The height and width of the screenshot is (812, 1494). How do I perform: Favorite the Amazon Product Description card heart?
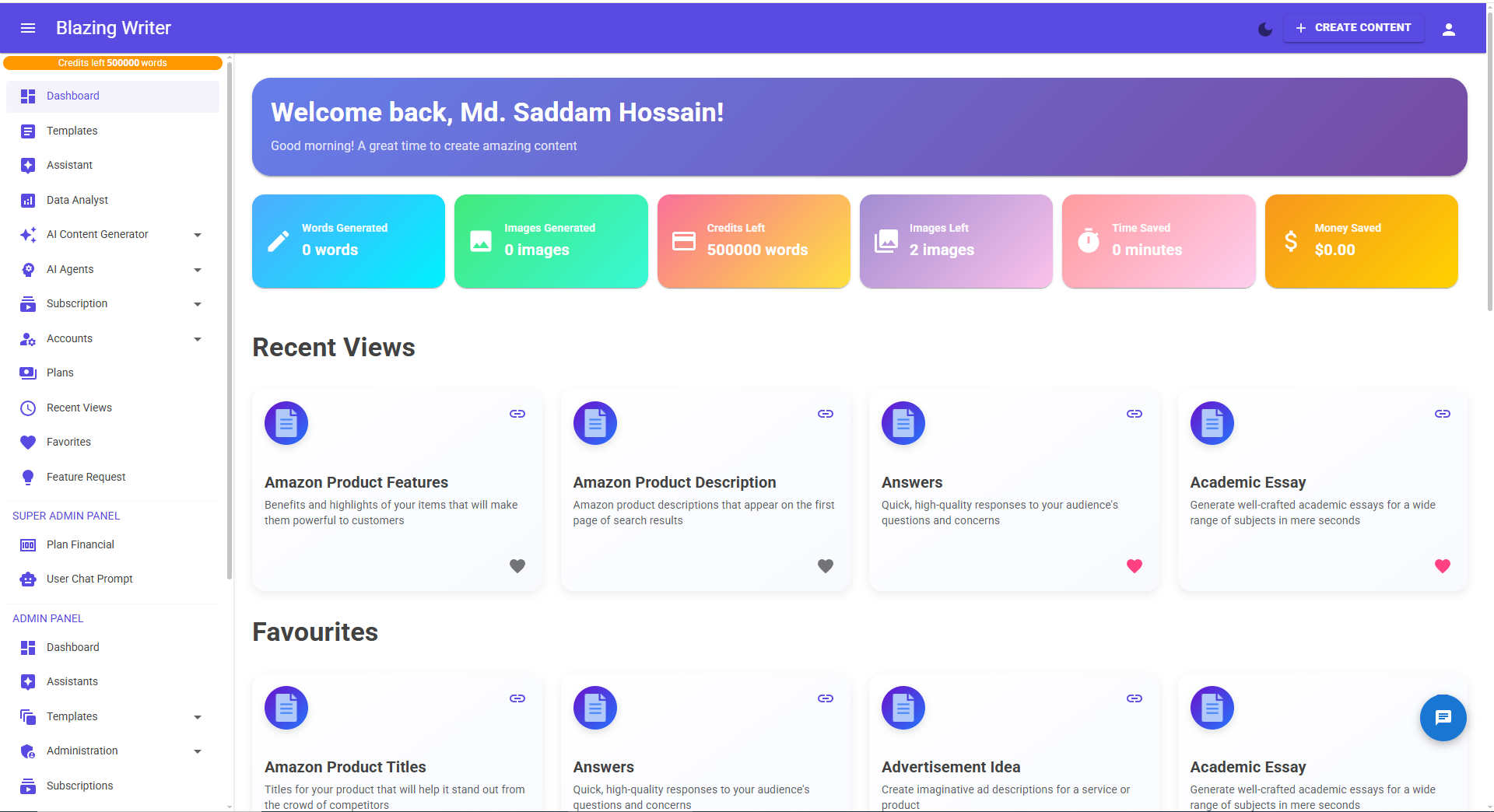826,566
